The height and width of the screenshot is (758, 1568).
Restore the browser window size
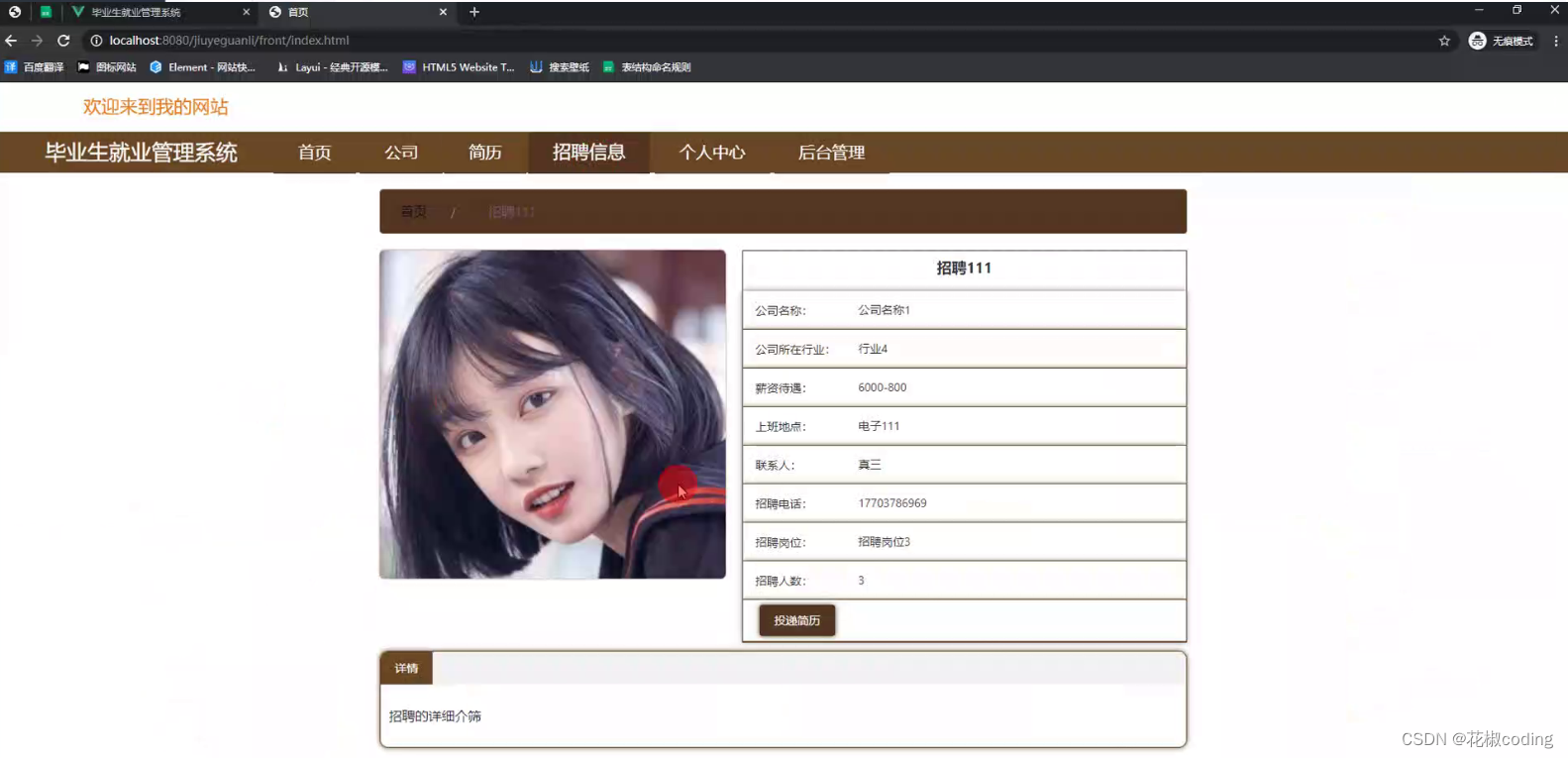pyautogui.click(x=1516, y=10)
